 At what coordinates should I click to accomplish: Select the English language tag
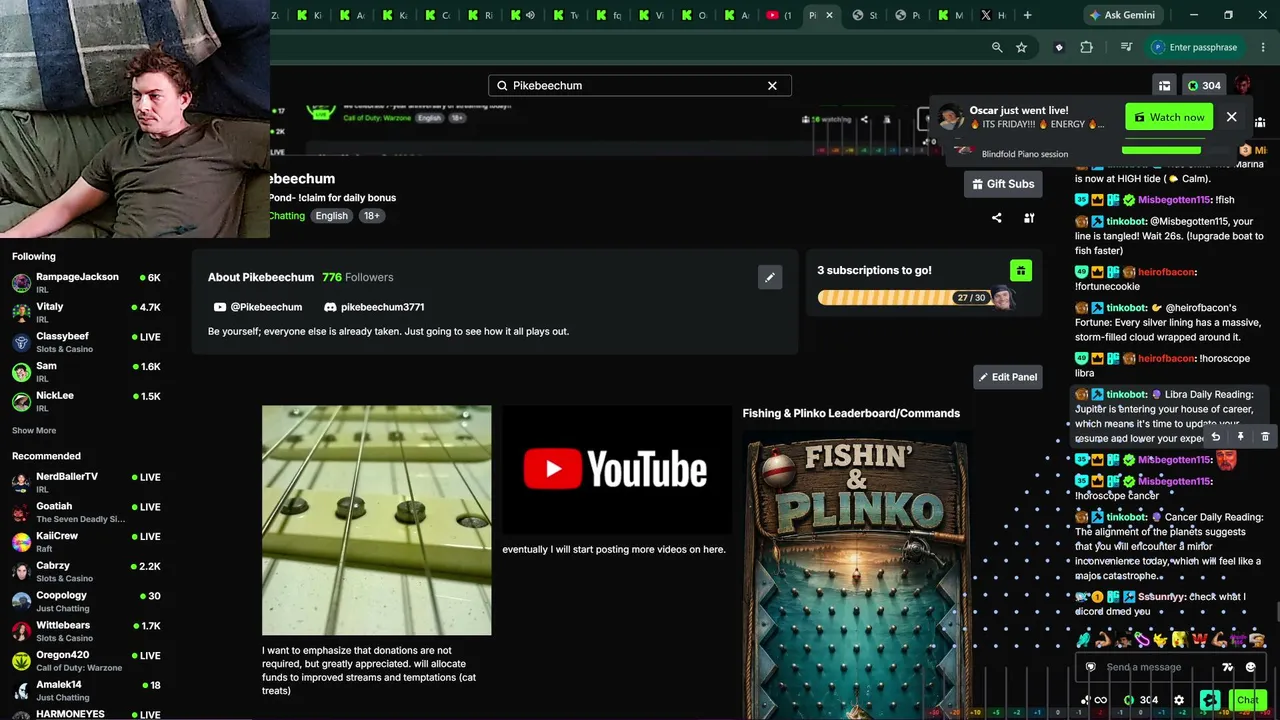coord(331,216)
